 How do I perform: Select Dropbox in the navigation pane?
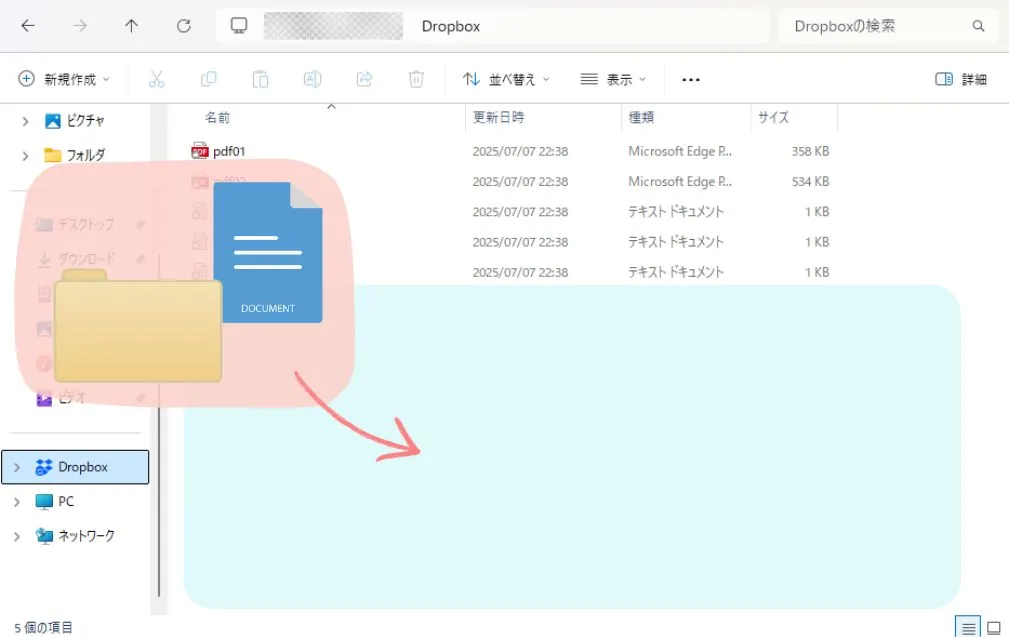click(x=75, y=467)
